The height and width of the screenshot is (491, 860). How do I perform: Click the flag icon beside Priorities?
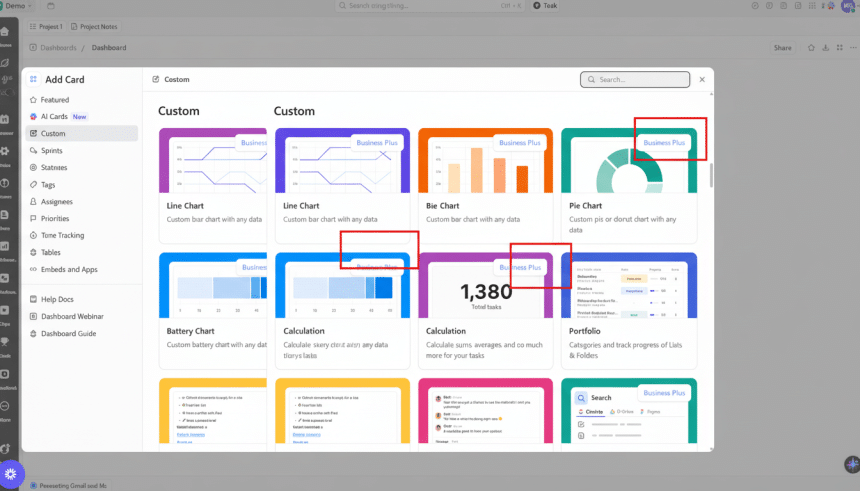click(x=33, y=218)
